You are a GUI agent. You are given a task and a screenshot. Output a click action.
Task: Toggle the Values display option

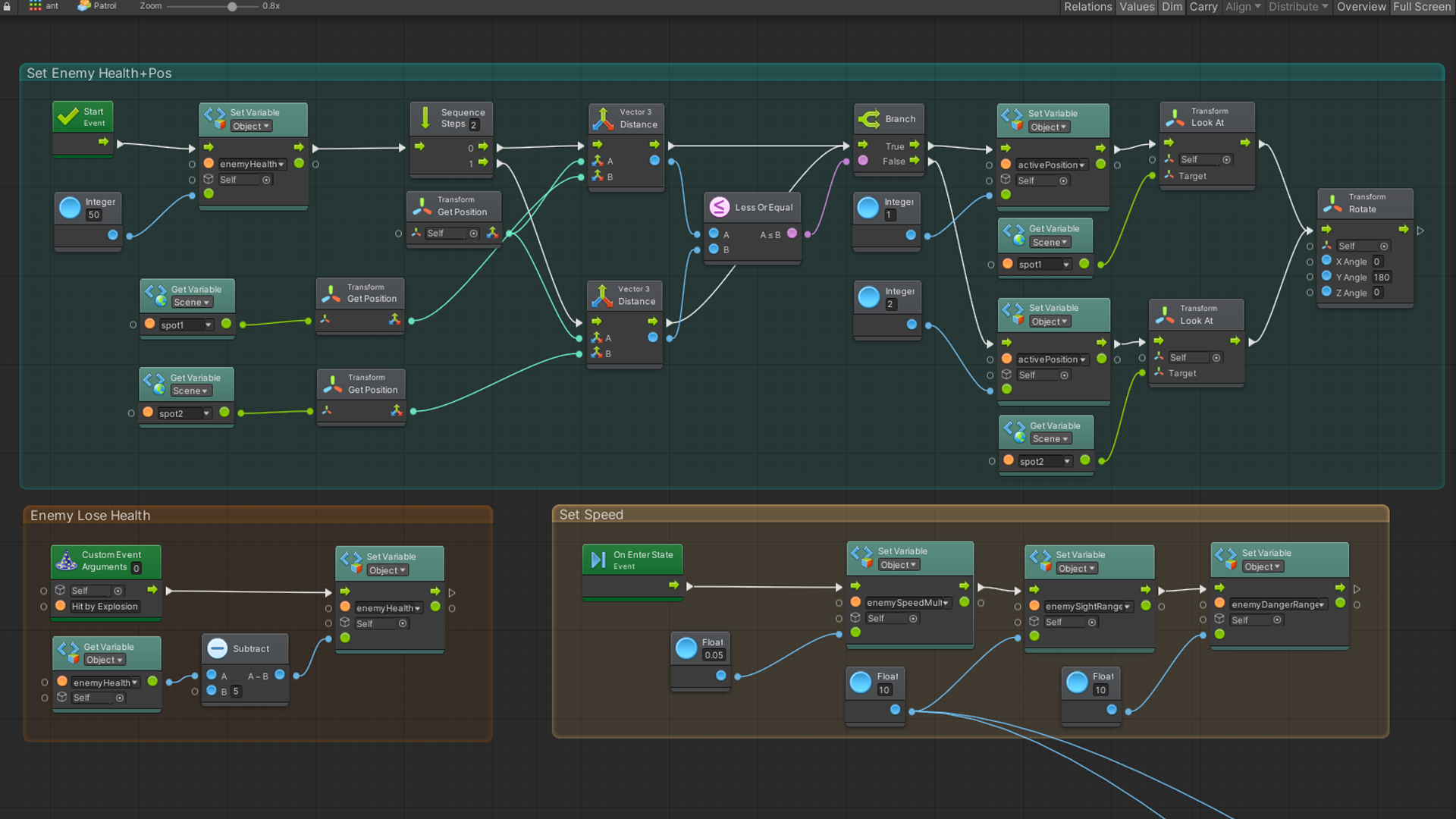pyautogui.click(x=1137, y=7)
